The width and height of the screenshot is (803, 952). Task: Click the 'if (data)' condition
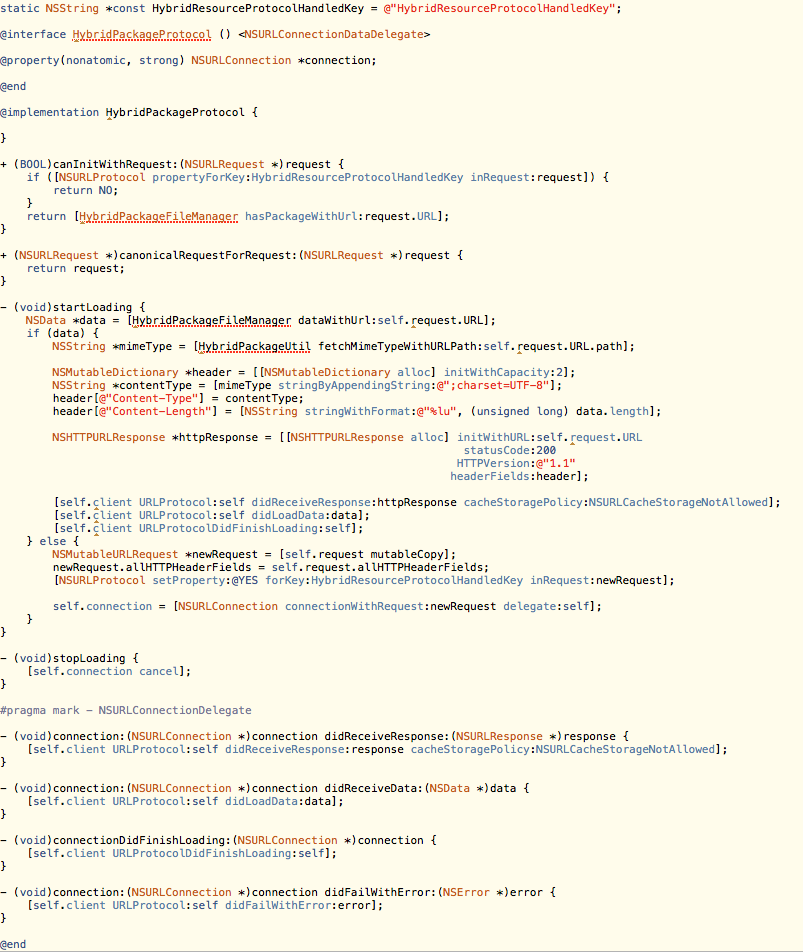click(x=56, y=333)
